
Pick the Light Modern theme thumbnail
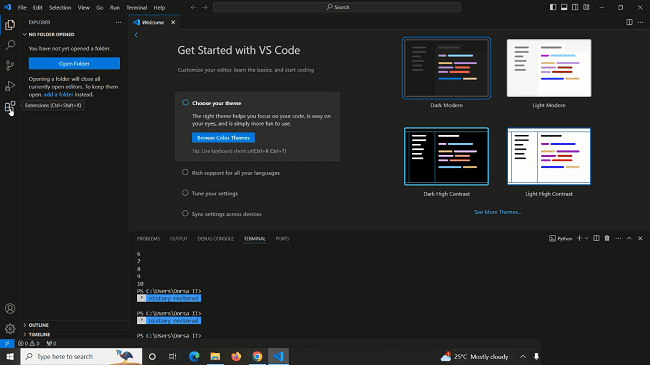tap(549, 68)
